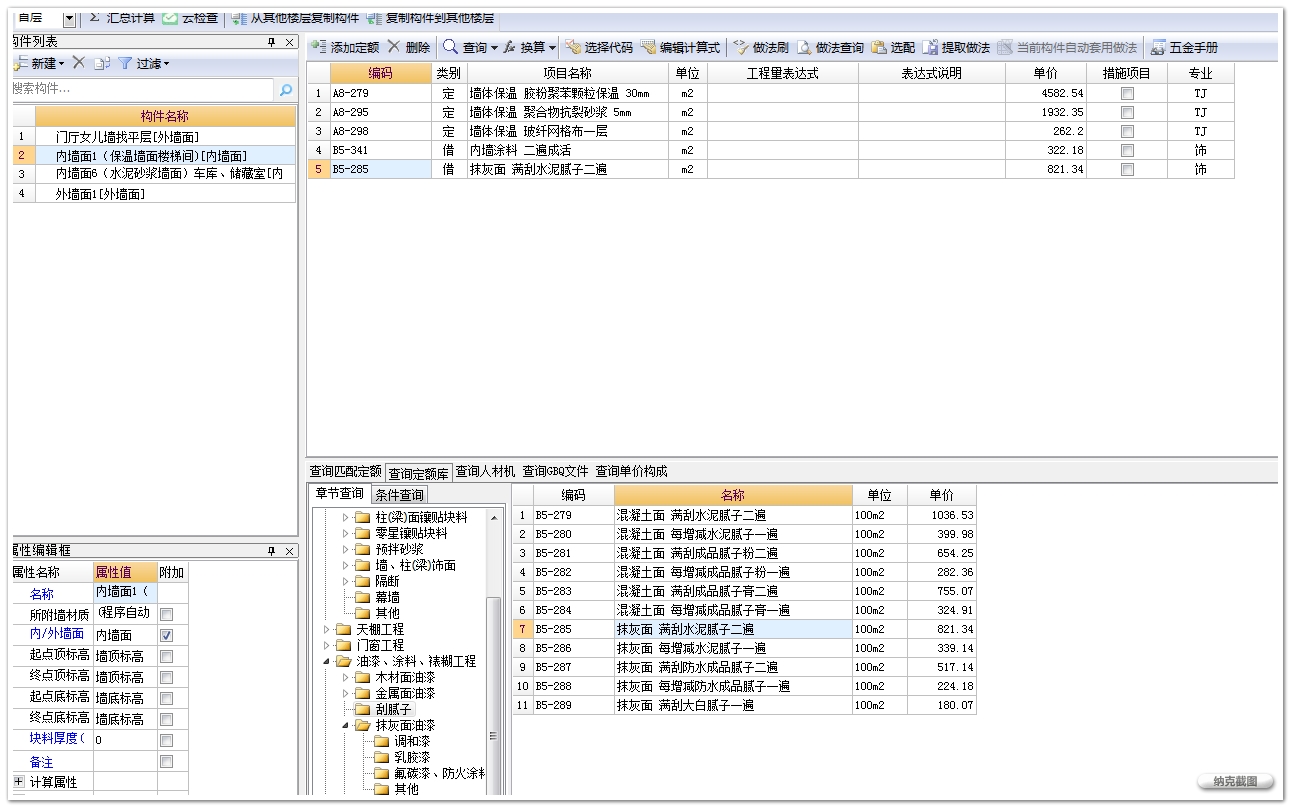This screenshot has height=808, width=1291.
Task: Switch to 条件查询 tab
Action: [399, 495]
